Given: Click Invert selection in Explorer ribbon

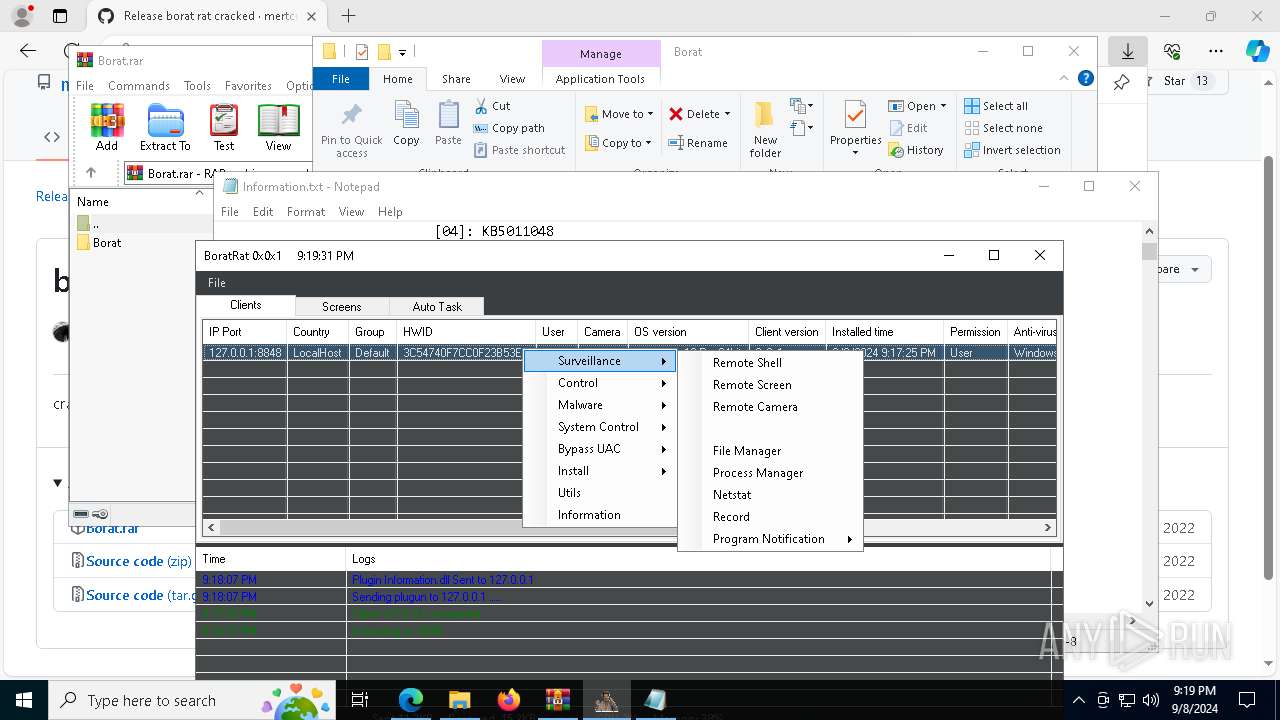Looking at the screenshot, I should (1012, 150).
